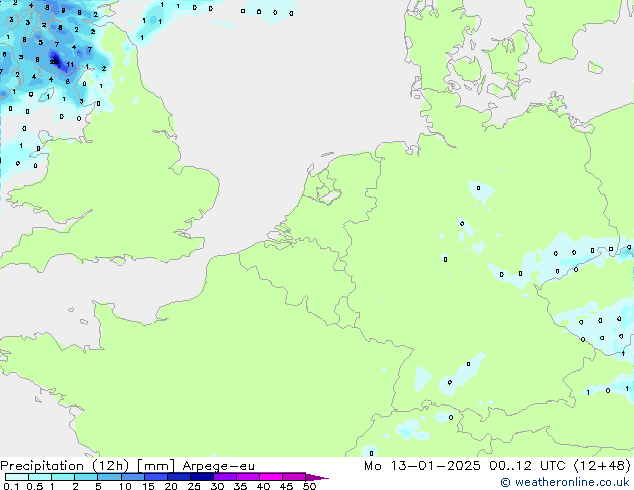
Task: Click the "Arpege-eu" model name text
Action: pyautogui.click(x=218, y=466)
